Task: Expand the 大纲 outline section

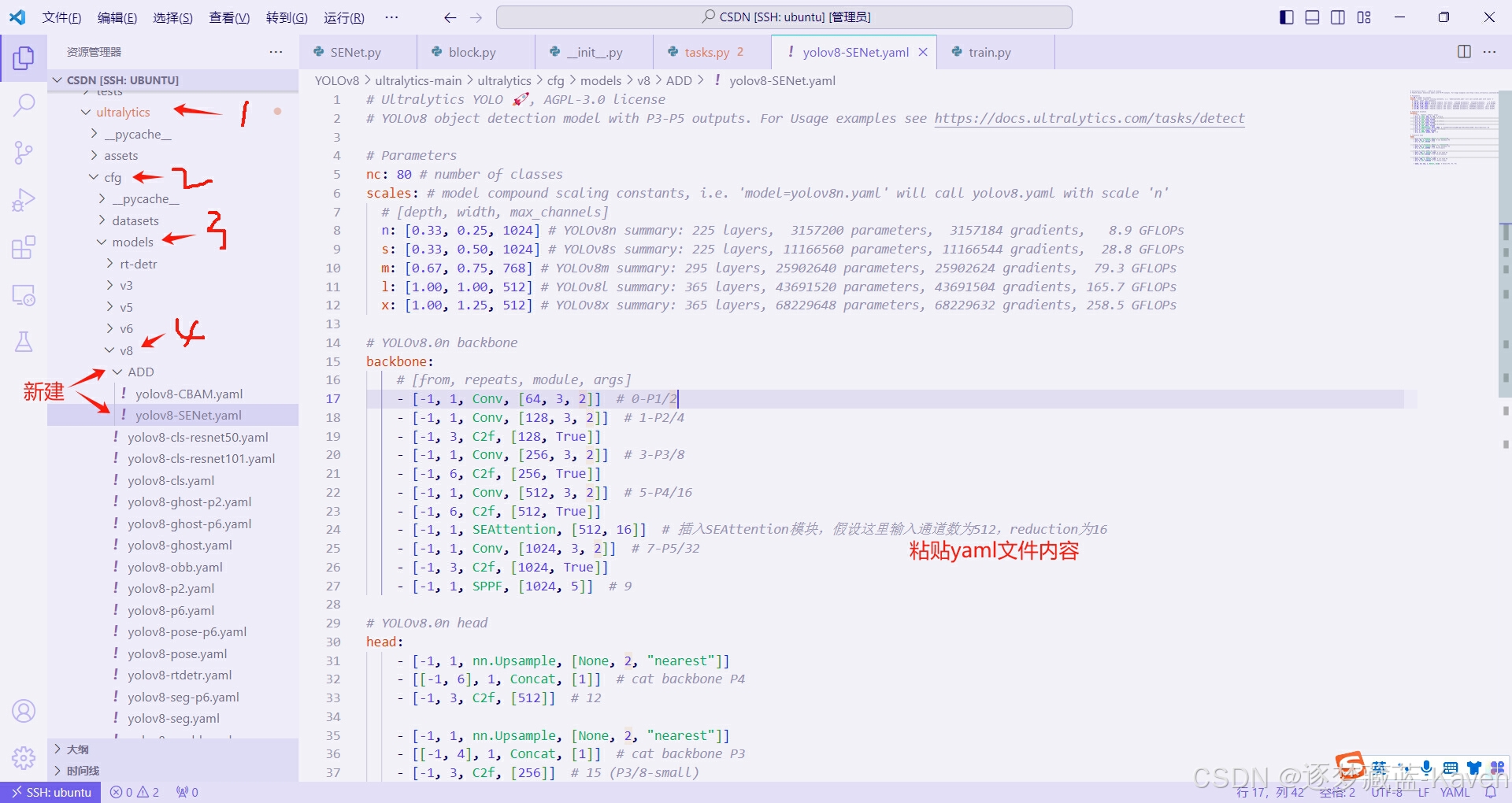Action: (172, 749)
